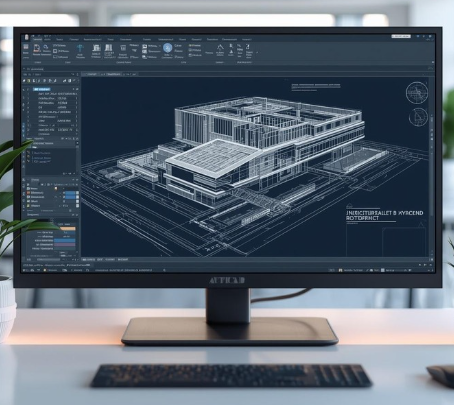Viewport: 454px width, 405px height.
Task: Select the highlighted blue row in the left list
Action: click(x=42, y=89)
